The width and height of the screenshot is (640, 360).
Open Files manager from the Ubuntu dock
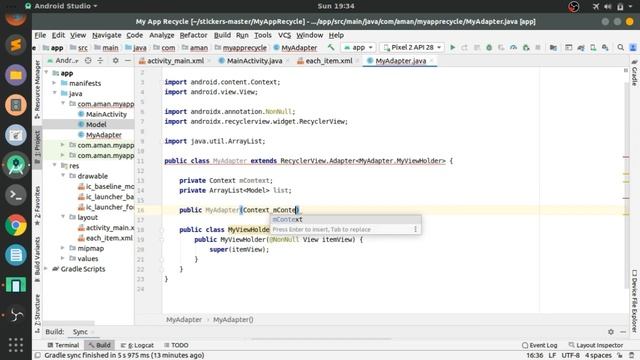[x=16, y=75]
